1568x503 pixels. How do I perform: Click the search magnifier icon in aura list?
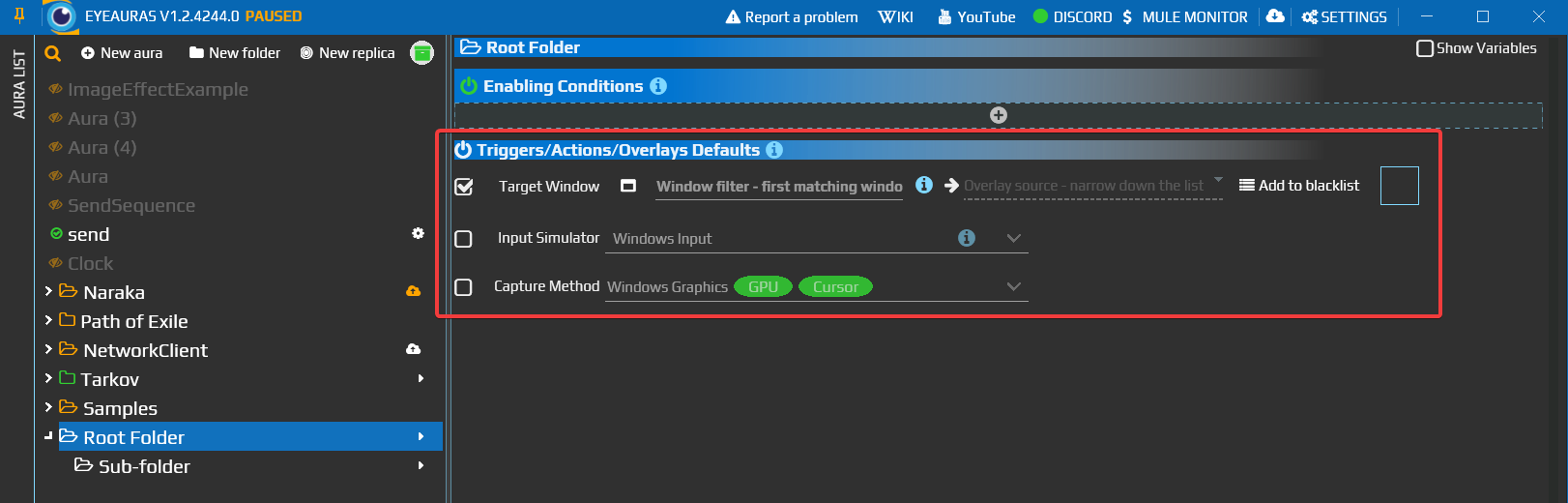[53, 53]
